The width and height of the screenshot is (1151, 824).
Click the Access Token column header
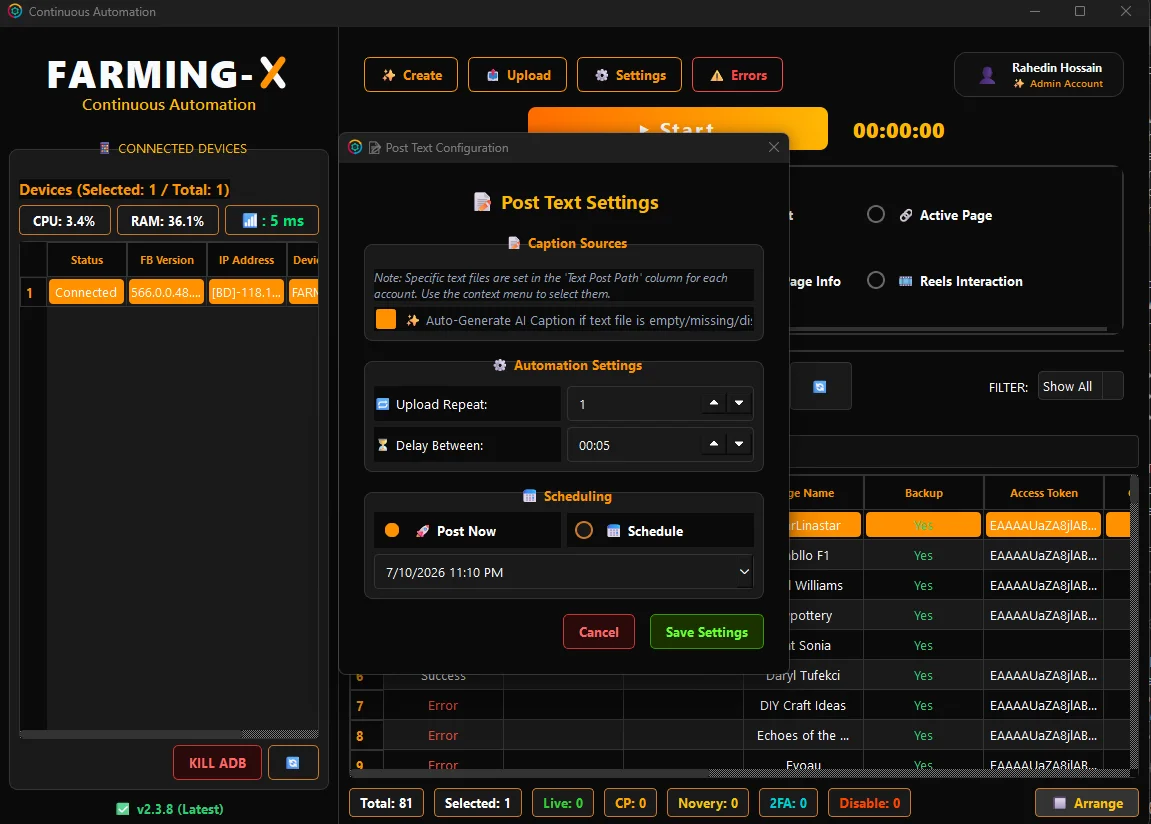[1044, 493]
